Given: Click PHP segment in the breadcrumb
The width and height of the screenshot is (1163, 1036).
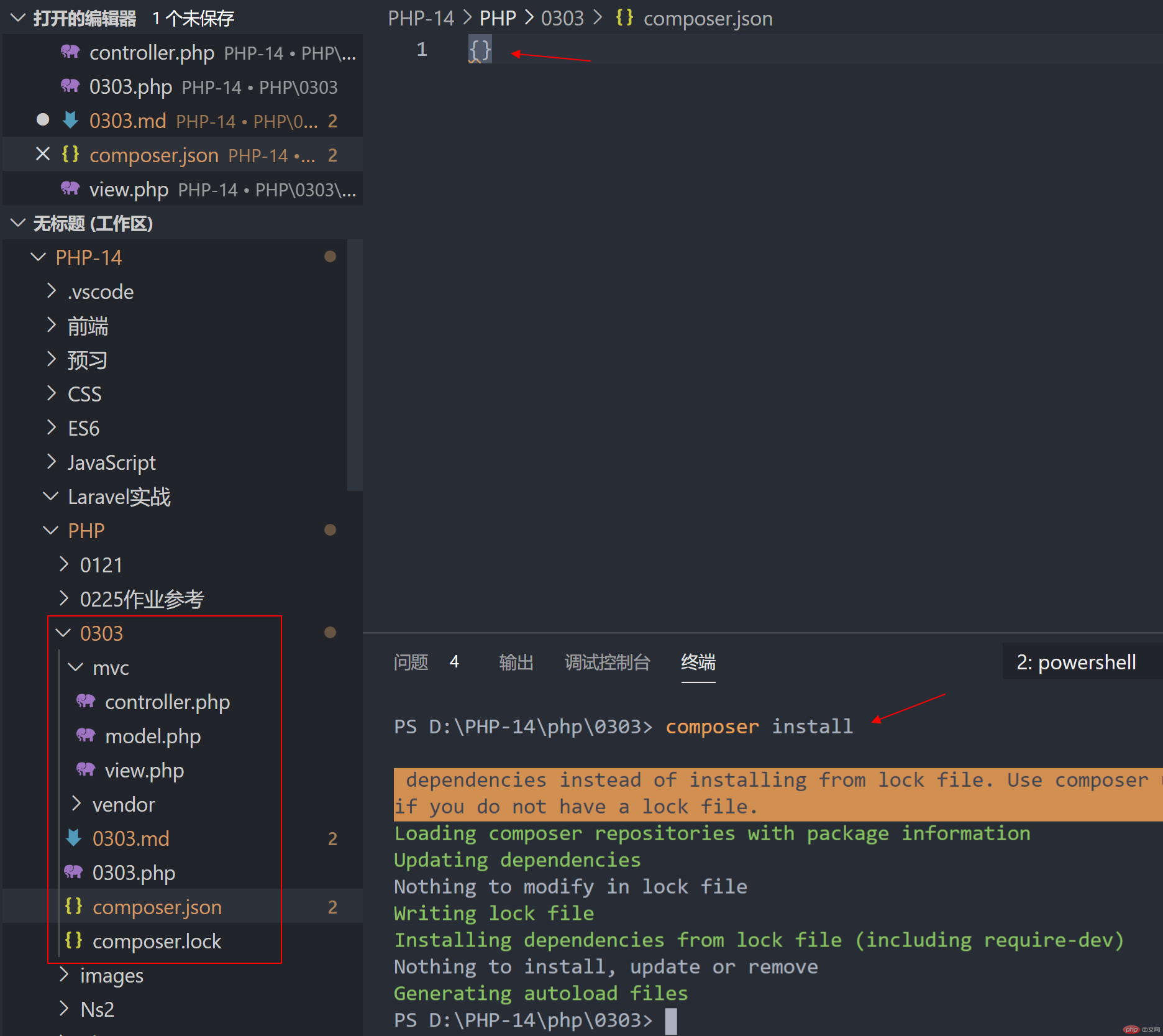Looking at the screenshot, I should [497, 18].
